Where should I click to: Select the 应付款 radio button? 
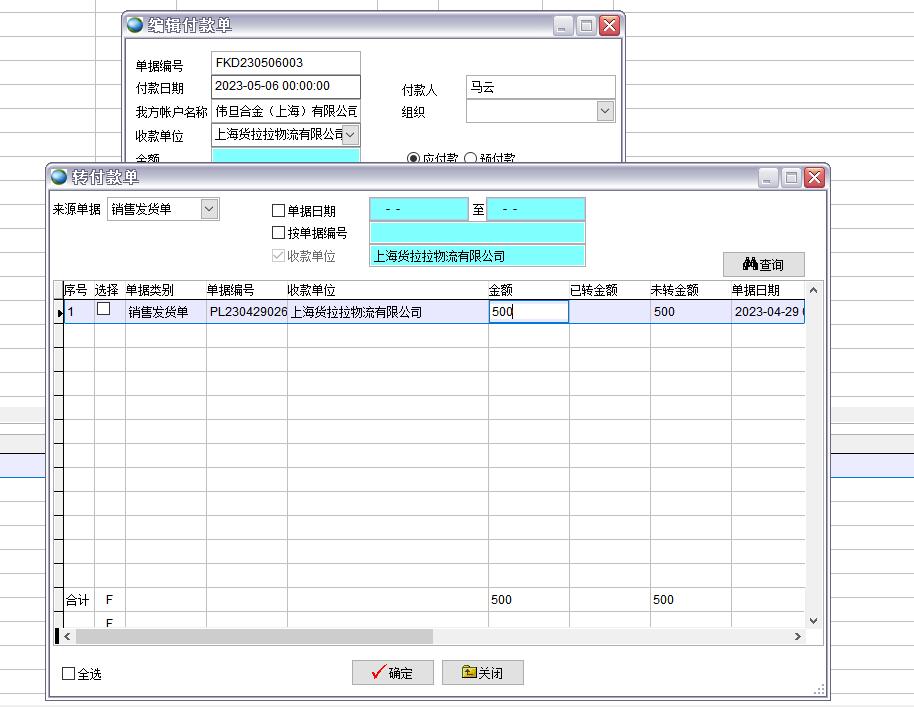(413, 158)
